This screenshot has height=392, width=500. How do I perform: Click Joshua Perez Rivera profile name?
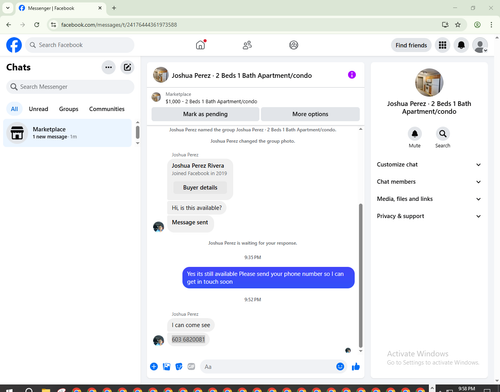[x=198, y=166]
